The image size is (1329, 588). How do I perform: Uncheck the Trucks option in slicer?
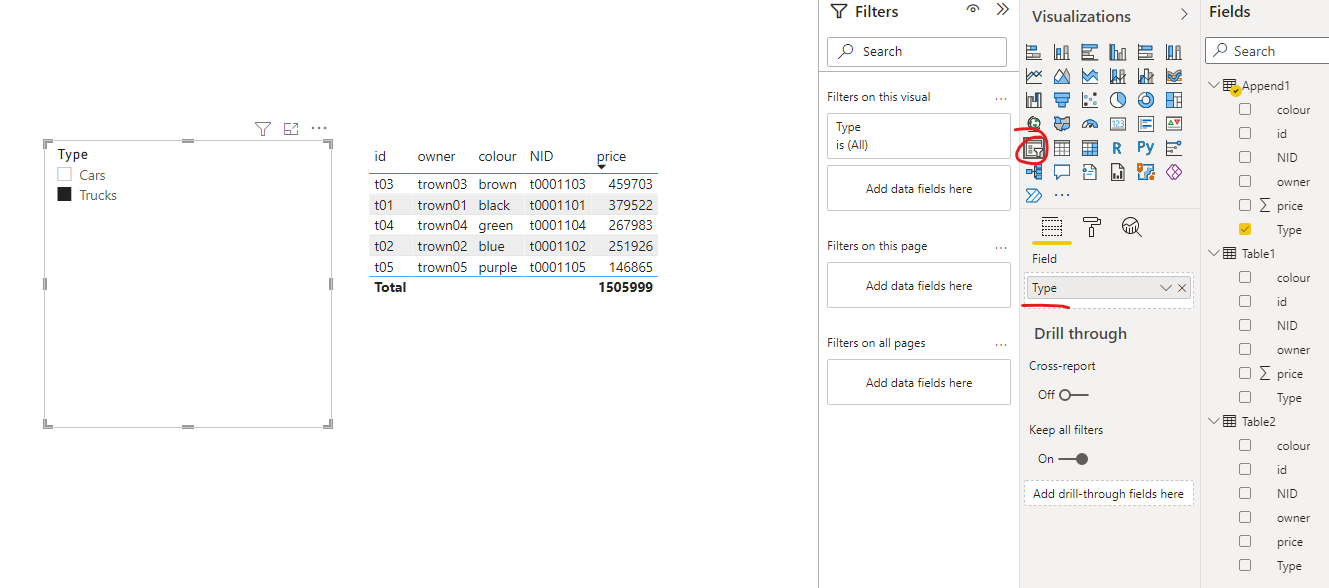click(65, 195)
